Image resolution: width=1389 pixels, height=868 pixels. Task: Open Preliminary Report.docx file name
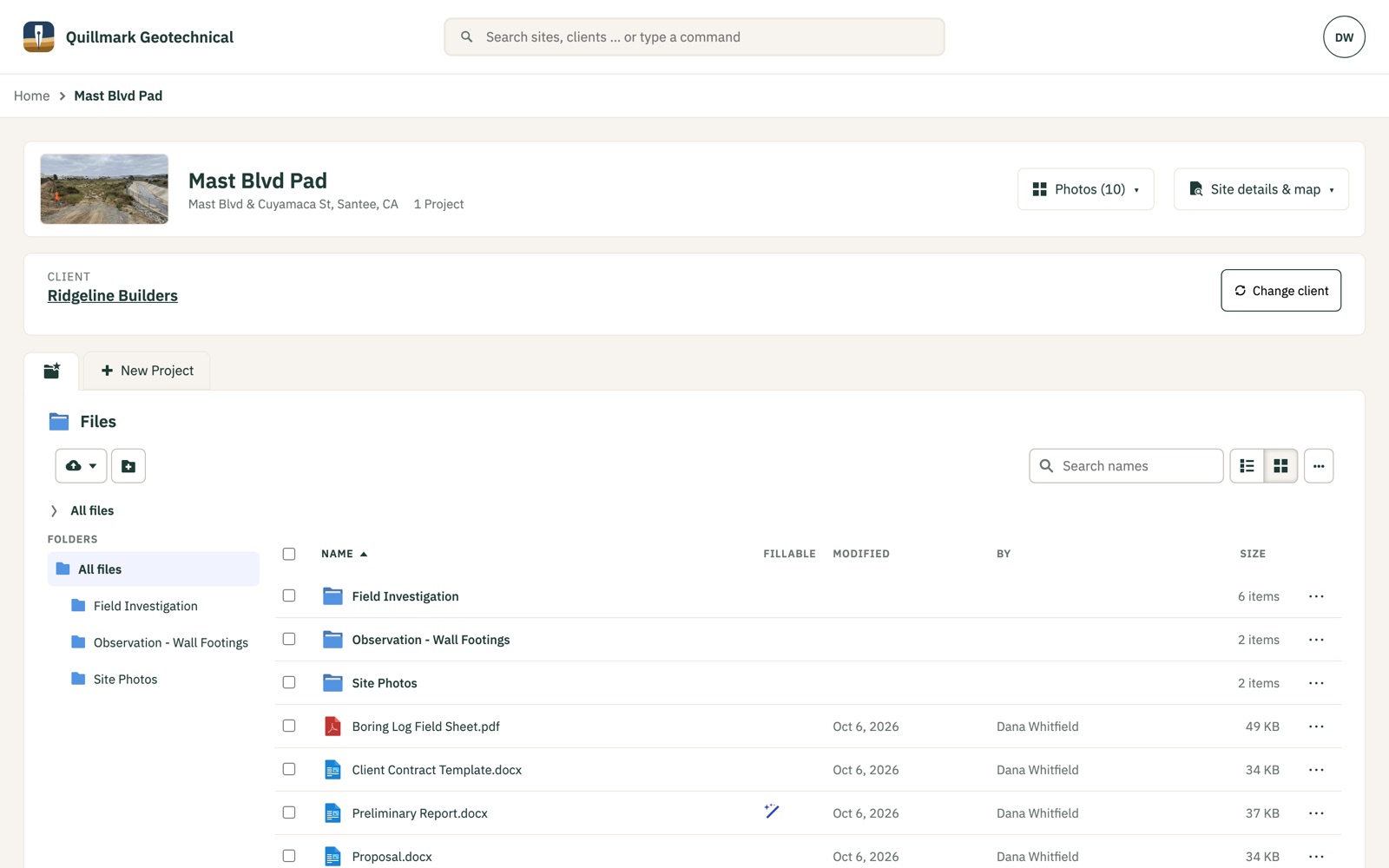[419, 813]
